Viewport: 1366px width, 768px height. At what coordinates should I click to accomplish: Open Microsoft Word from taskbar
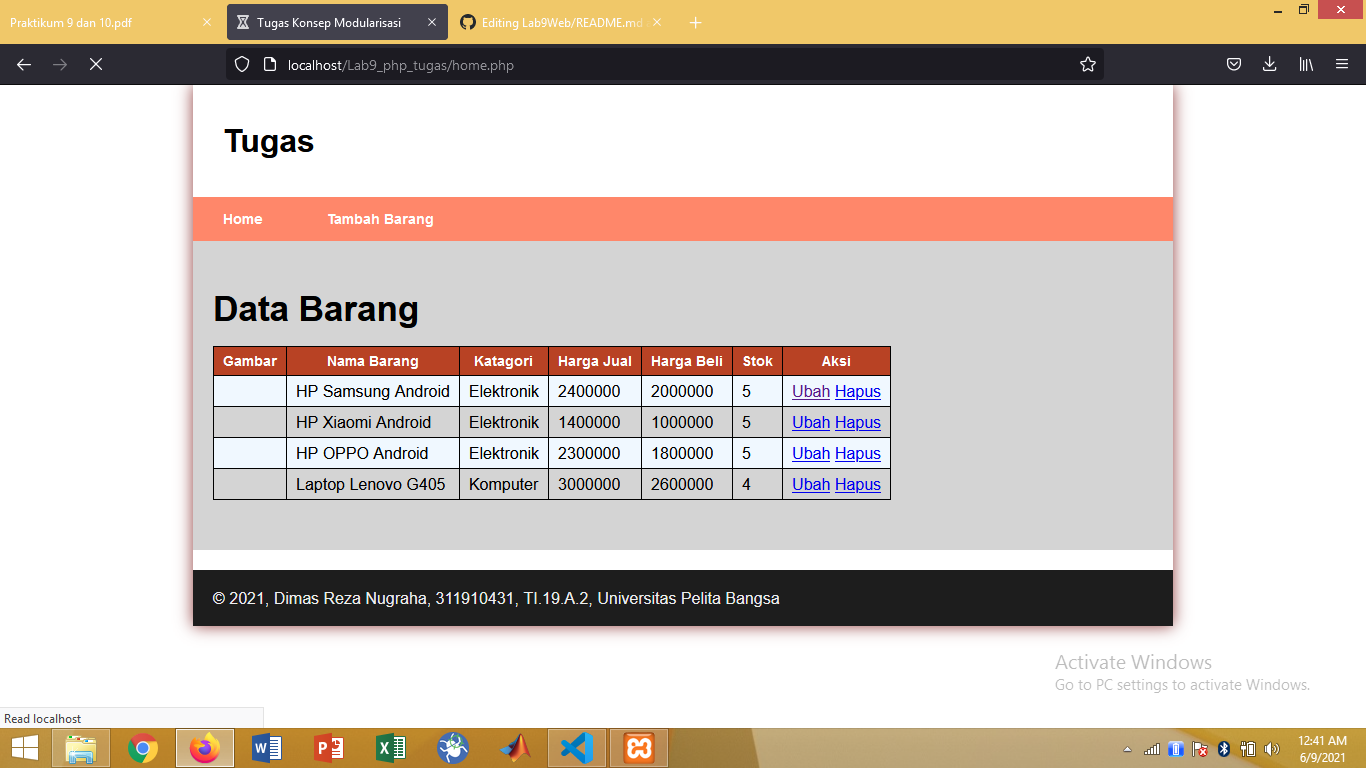click(267, 748)
